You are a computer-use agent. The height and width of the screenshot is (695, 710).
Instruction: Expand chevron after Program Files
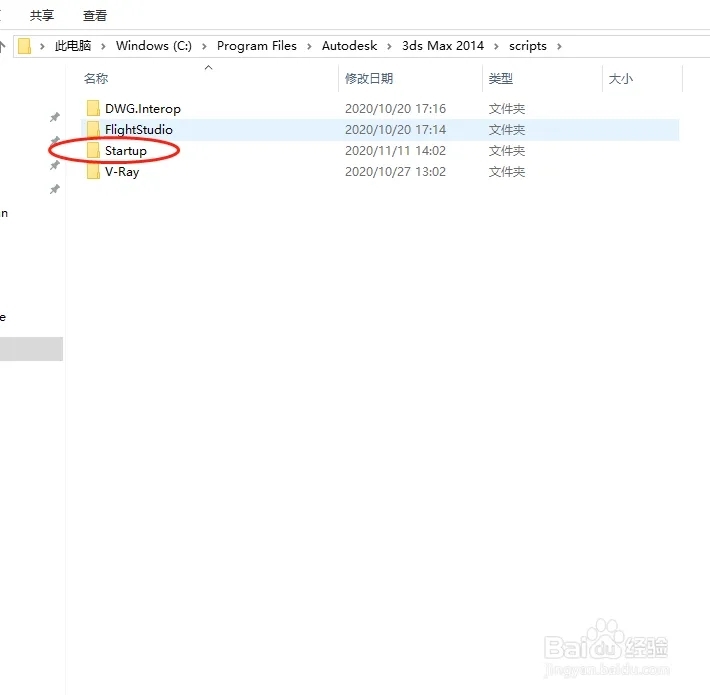point(309,46)
